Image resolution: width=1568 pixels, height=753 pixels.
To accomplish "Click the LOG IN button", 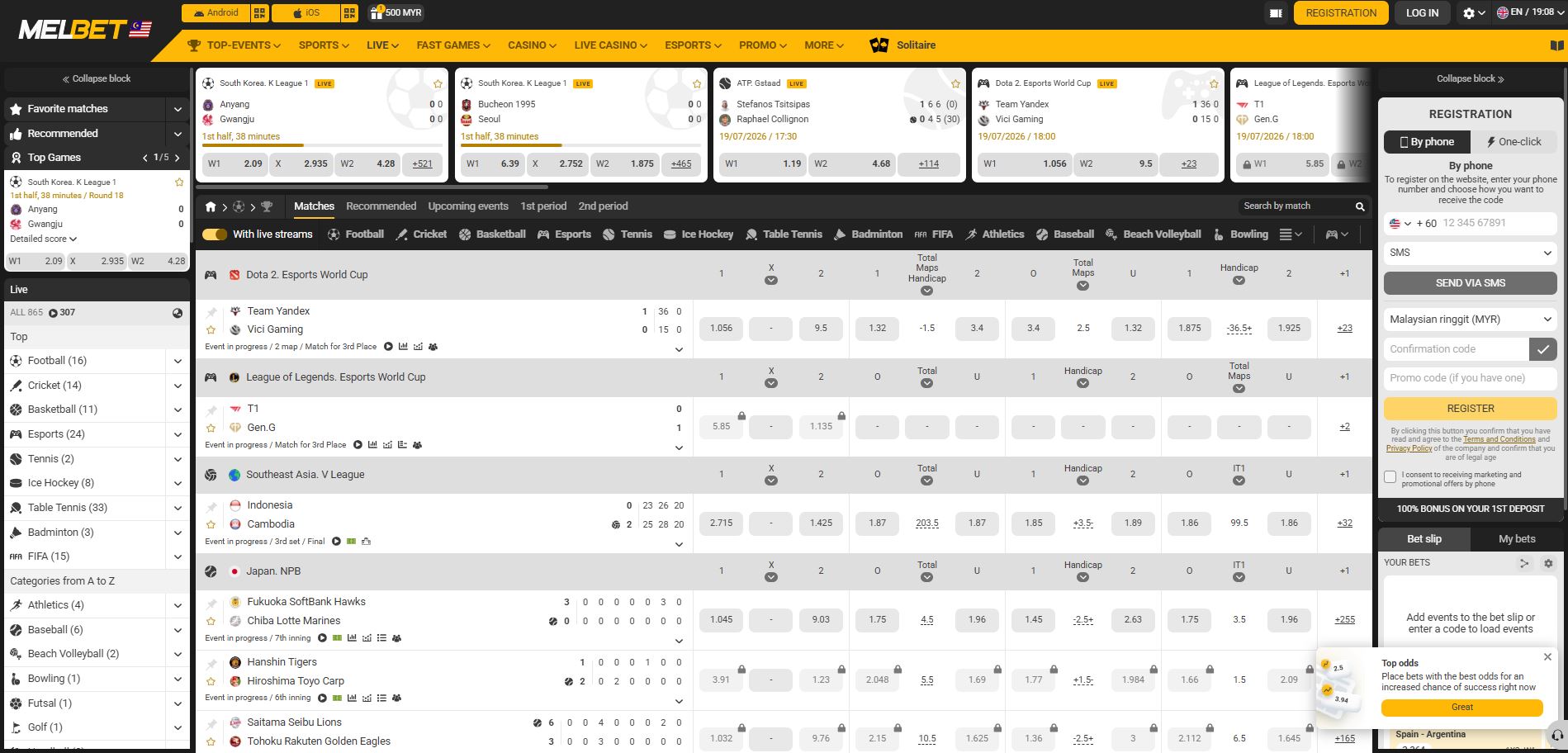I will coord(1422,13).
